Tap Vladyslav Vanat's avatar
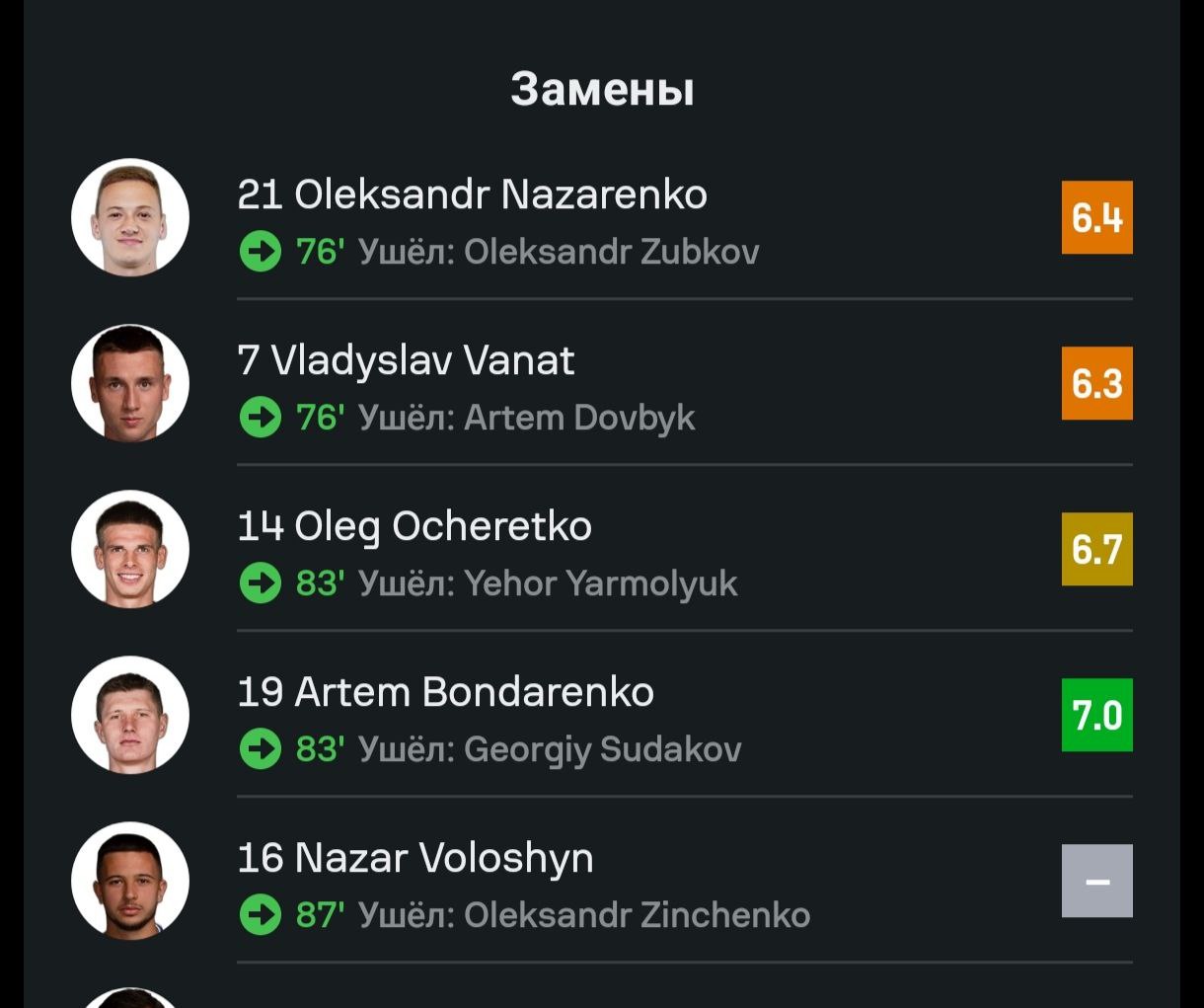 (130, 383)
